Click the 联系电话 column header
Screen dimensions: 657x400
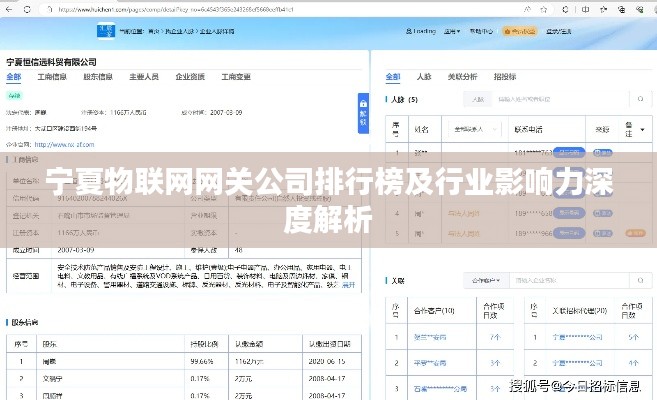point(528,129)
